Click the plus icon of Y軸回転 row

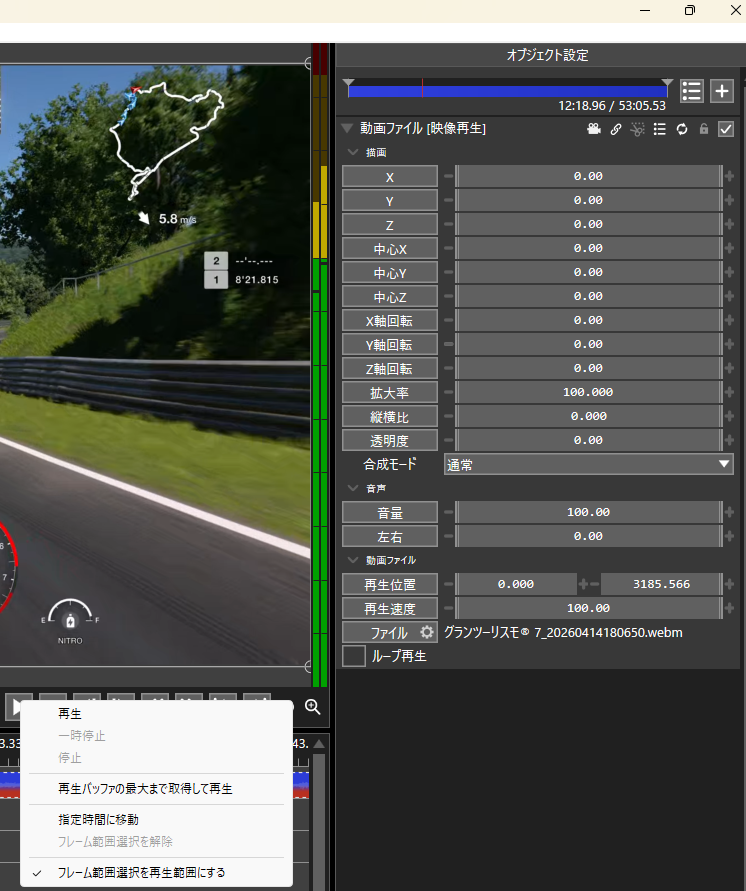tap(730, 344)
